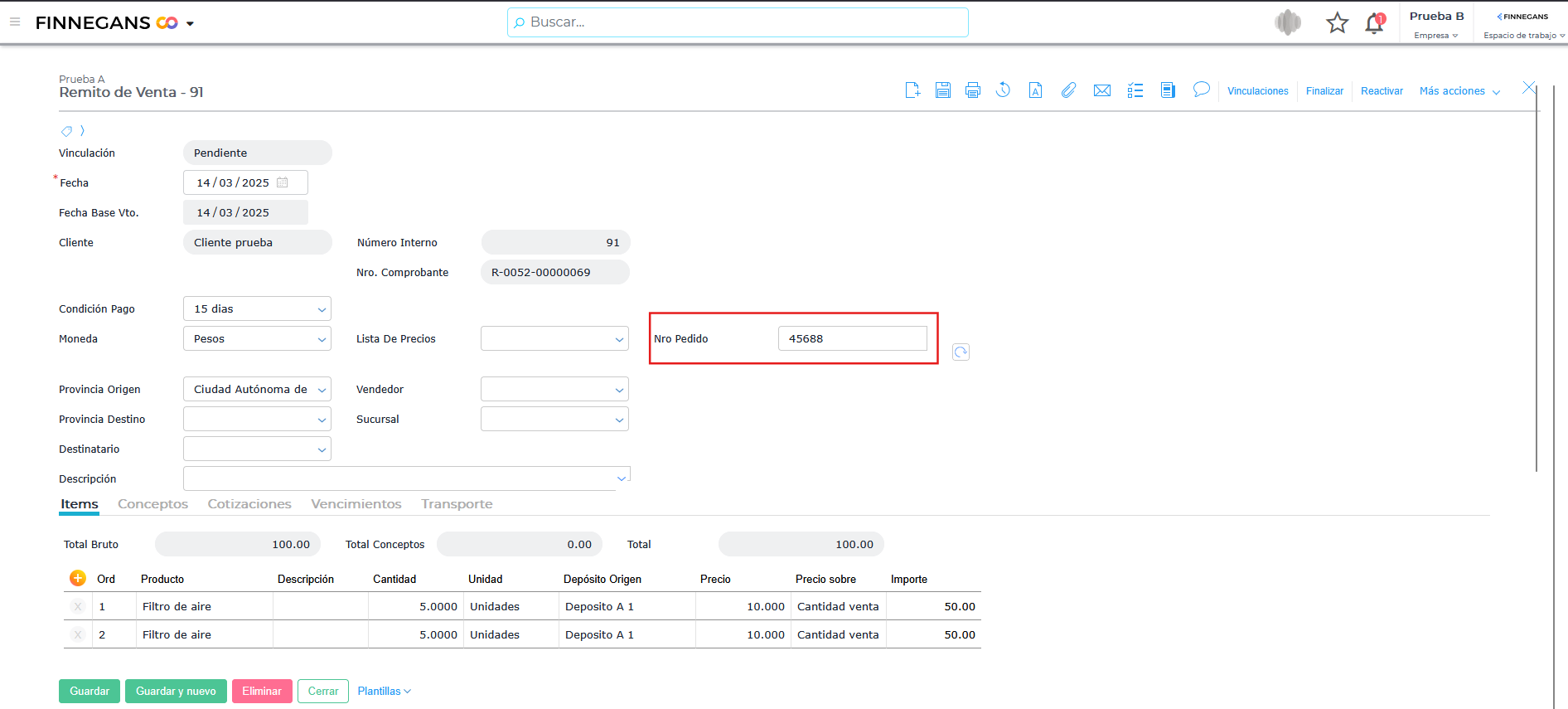Click the green Guardar button
Screen dimensions: 1568x709
90,691
